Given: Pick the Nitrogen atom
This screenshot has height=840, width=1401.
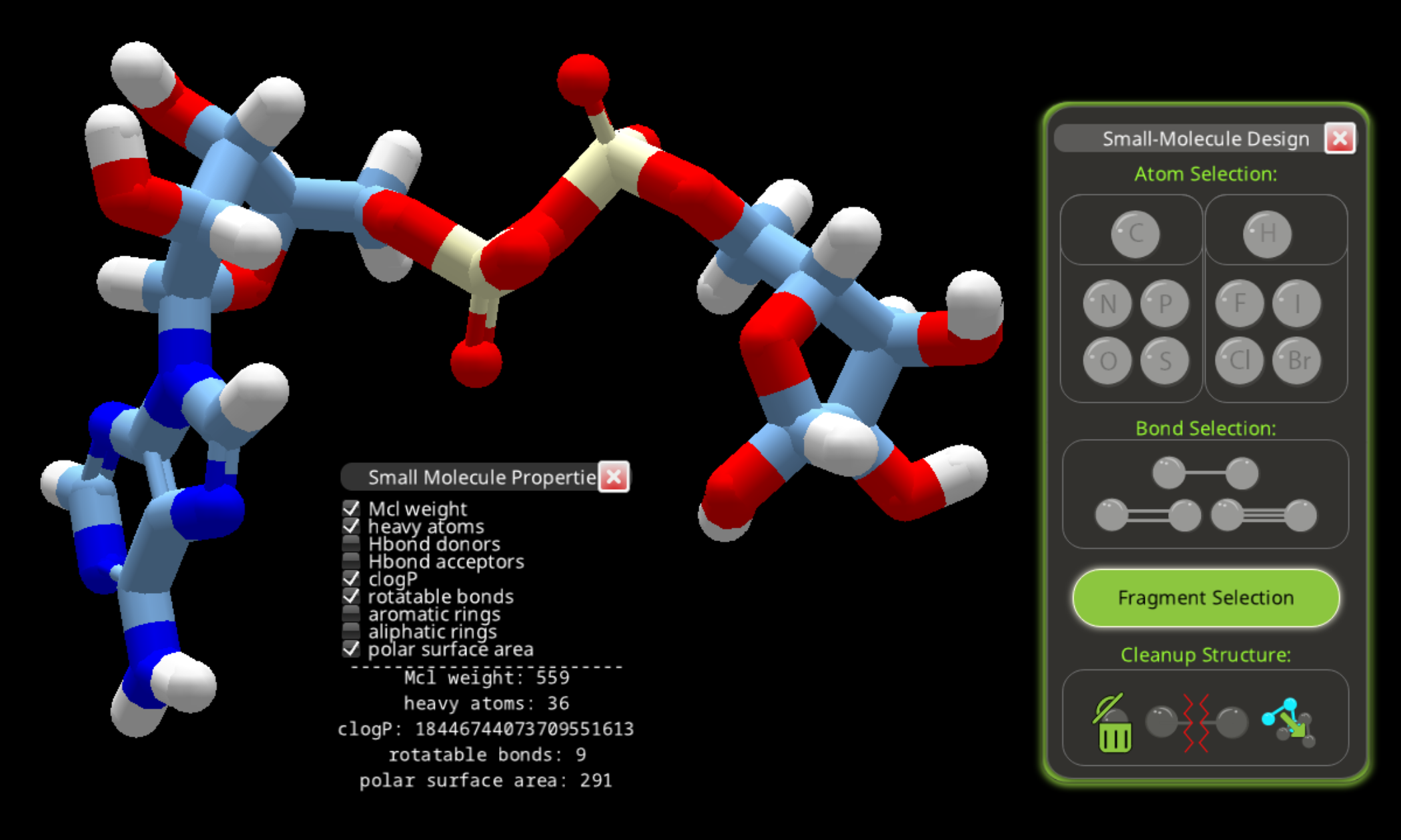Looking at the screenshot, I should coord(1107,304).
